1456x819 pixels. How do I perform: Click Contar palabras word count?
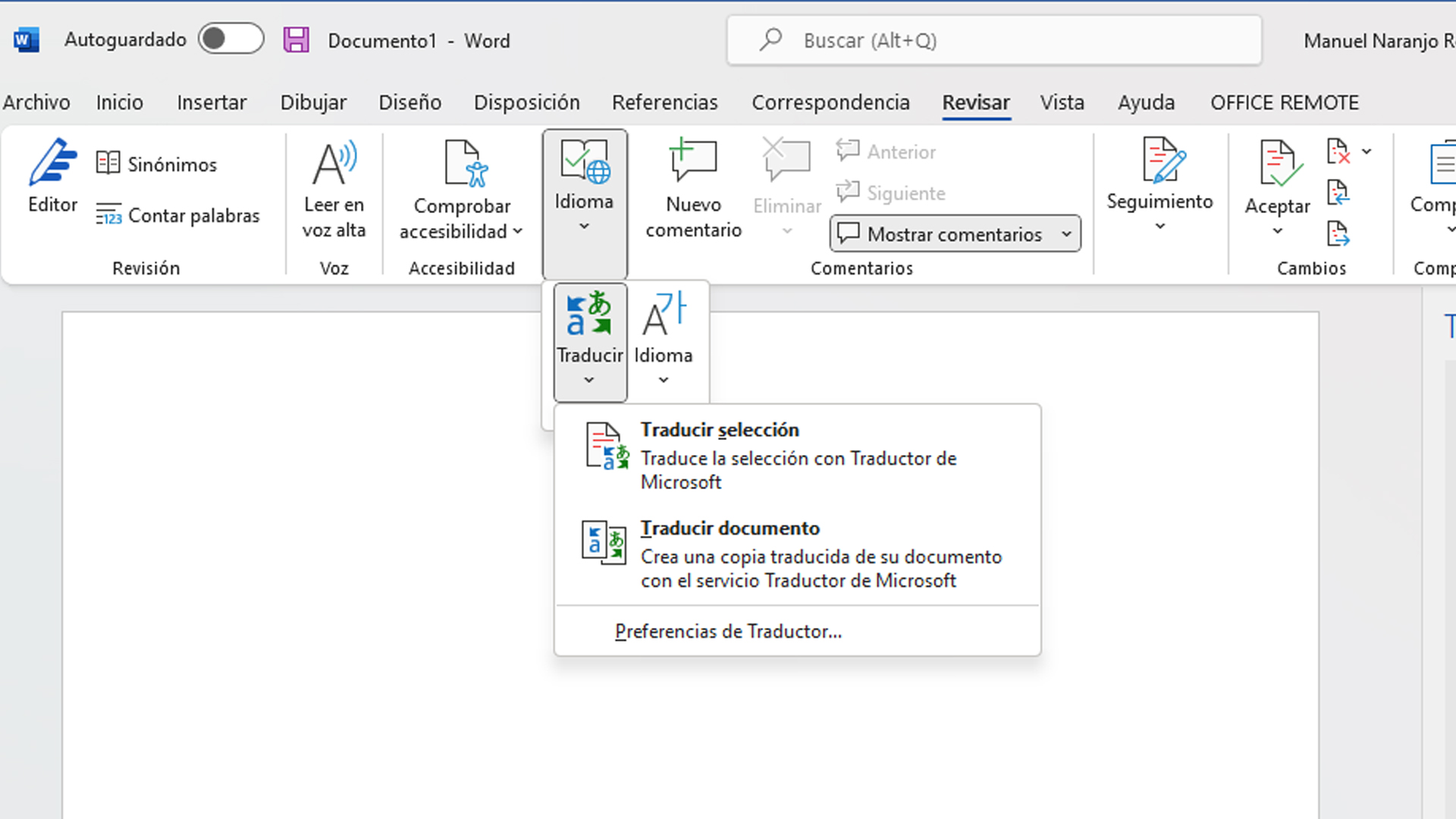tap(177, 215)
